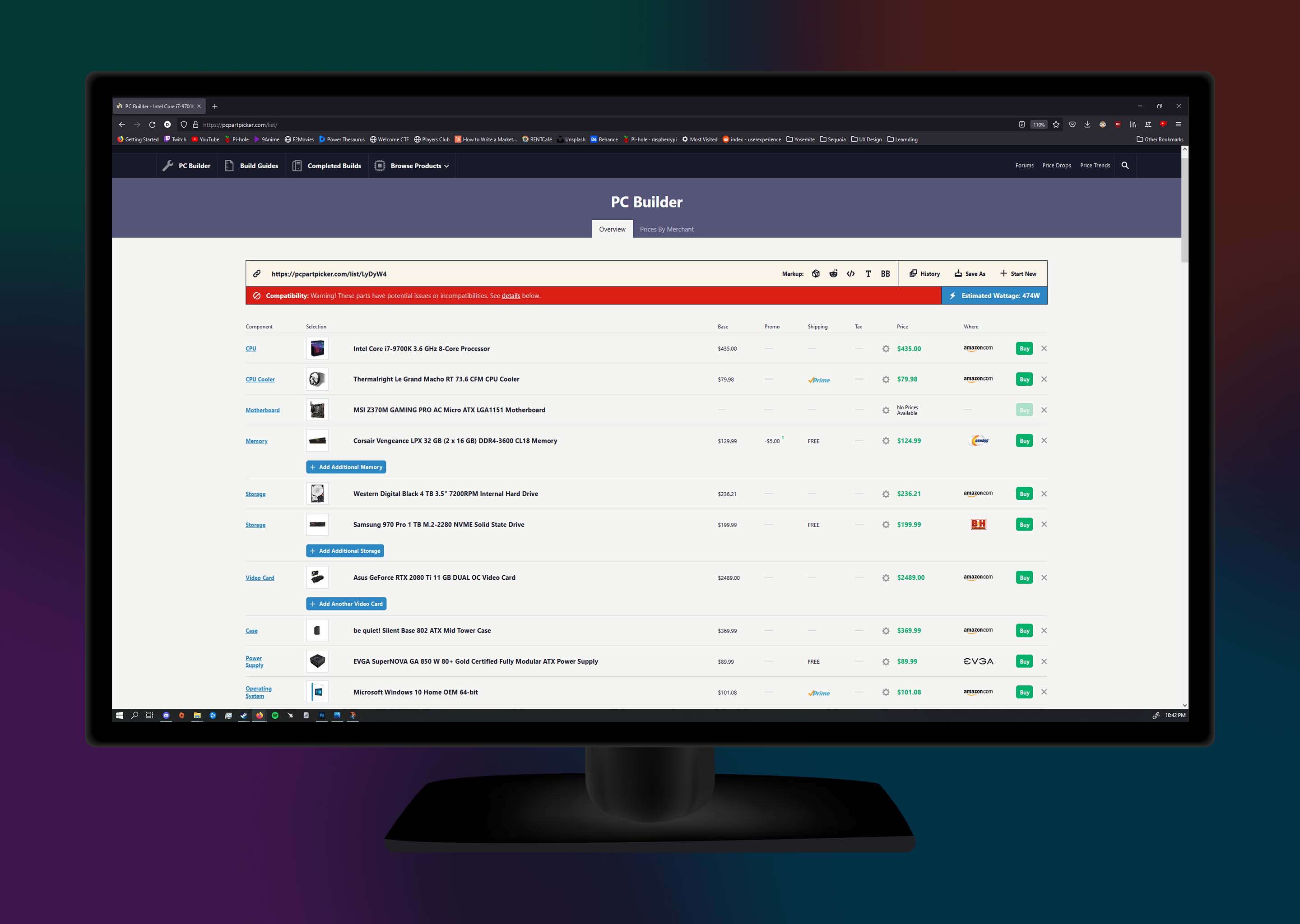The width and height of the screenshot is (1300, 924).
Task: Open the Other Bookmarks folder
Action: point(1160,139)
